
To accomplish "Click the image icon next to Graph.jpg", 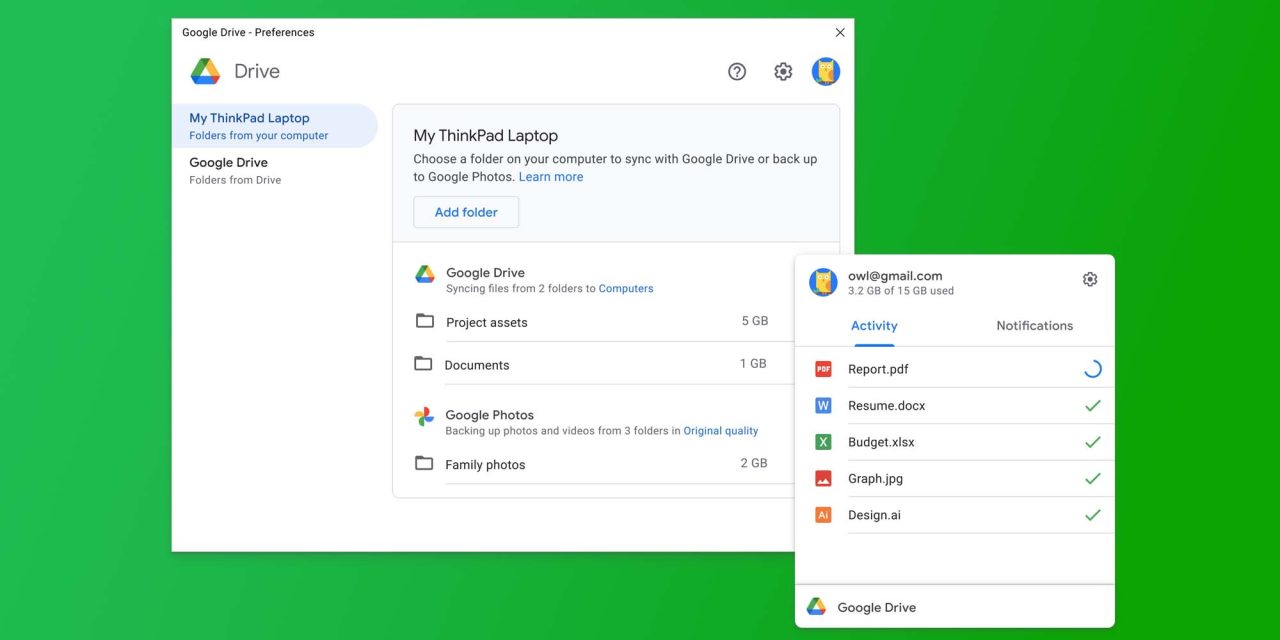I will 822,478.
